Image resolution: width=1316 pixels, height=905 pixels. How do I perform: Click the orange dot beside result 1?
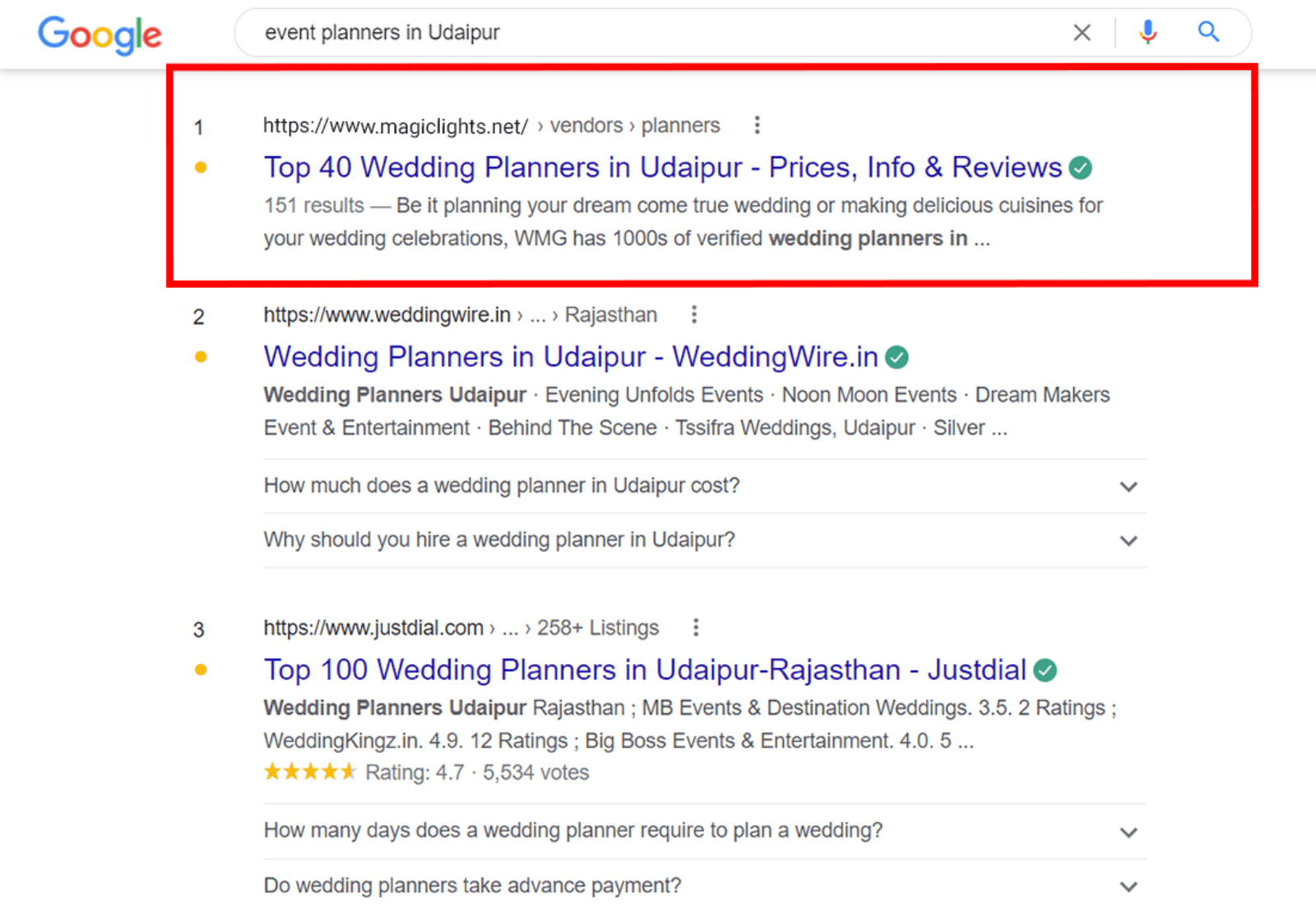point(201,168)
